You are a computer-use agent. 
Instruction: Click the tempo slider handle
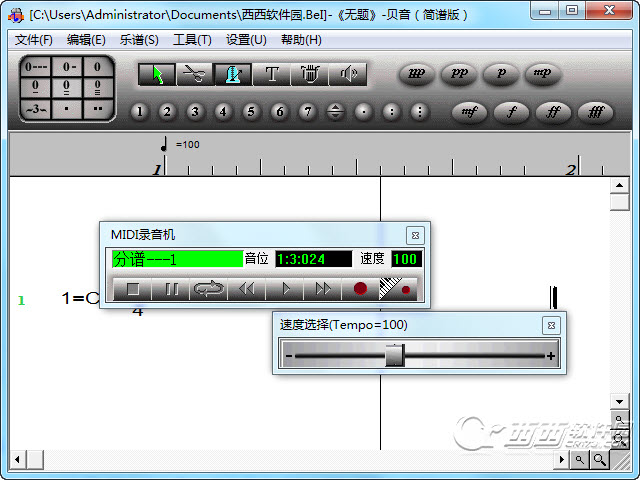tap(395, 355)
